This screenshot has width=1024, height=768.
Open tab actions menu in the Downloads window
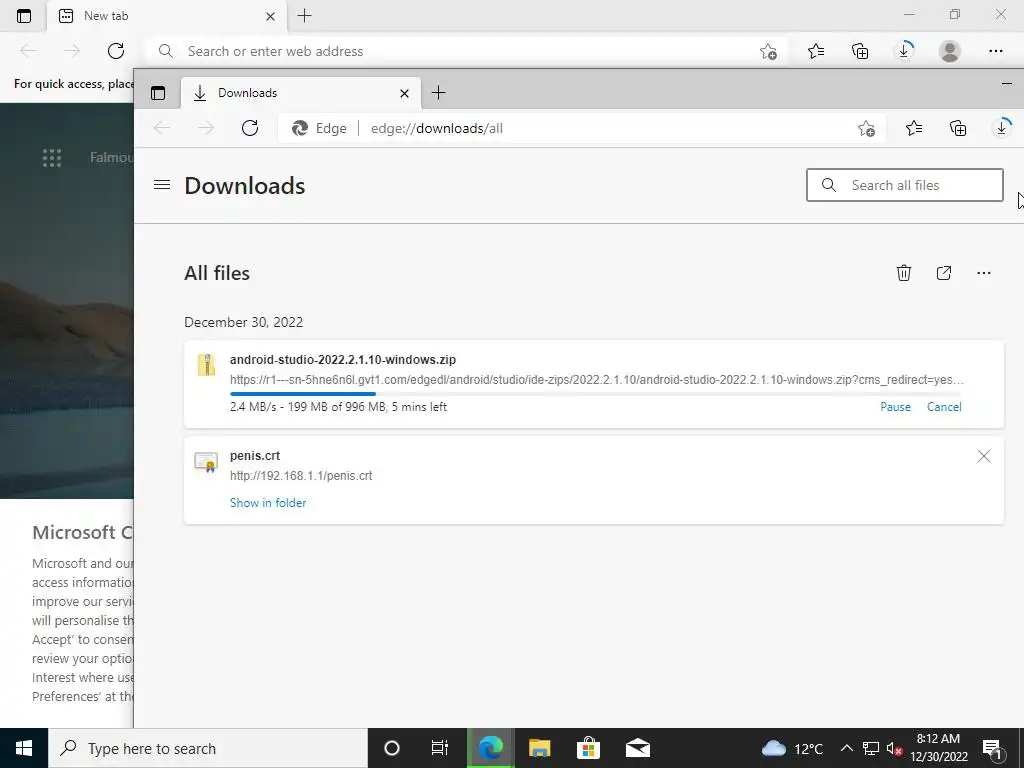158,93
